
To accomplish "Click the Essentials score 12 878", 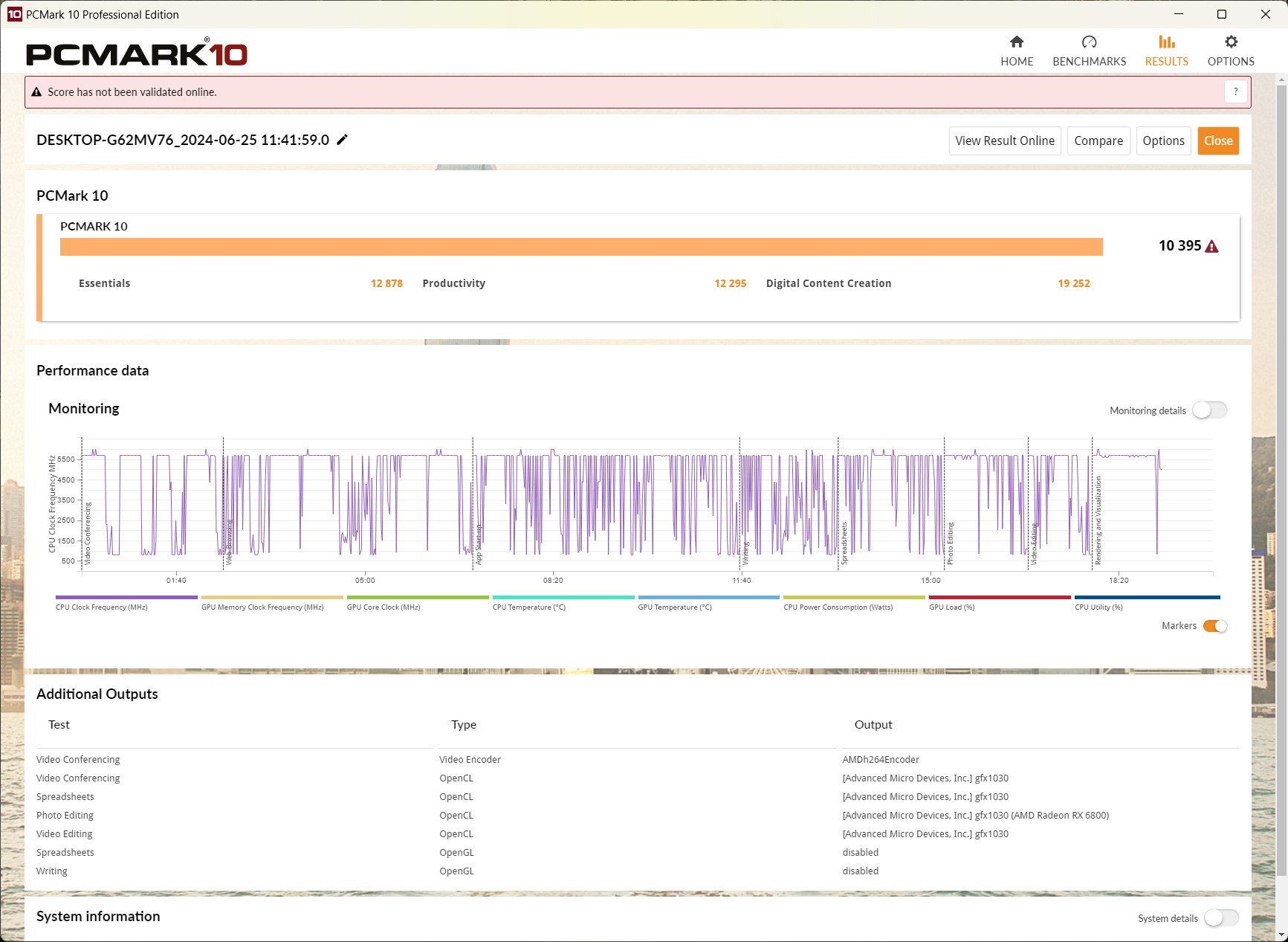I will pos(386,283).
